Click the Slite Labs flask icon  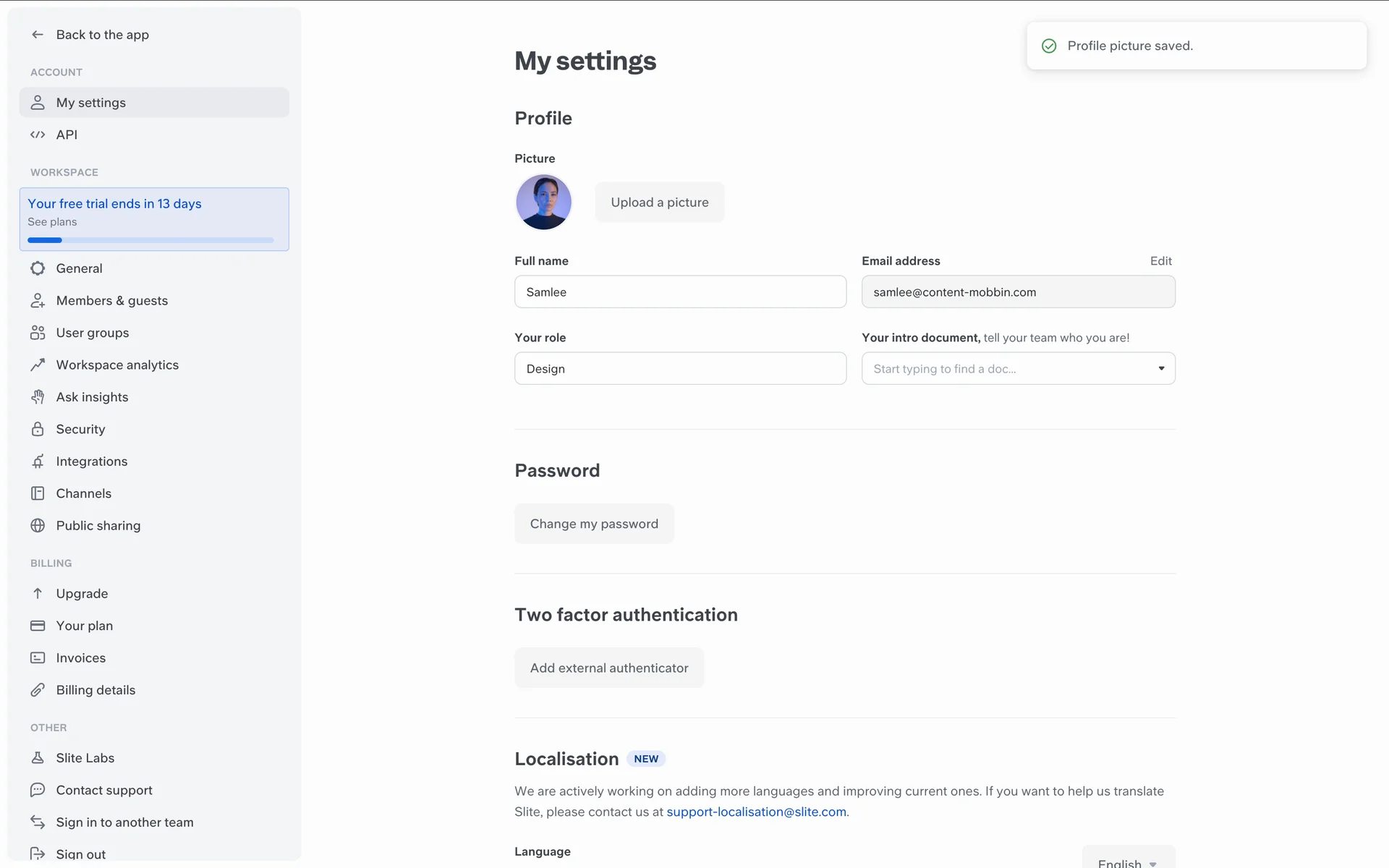tap(38, 758)
